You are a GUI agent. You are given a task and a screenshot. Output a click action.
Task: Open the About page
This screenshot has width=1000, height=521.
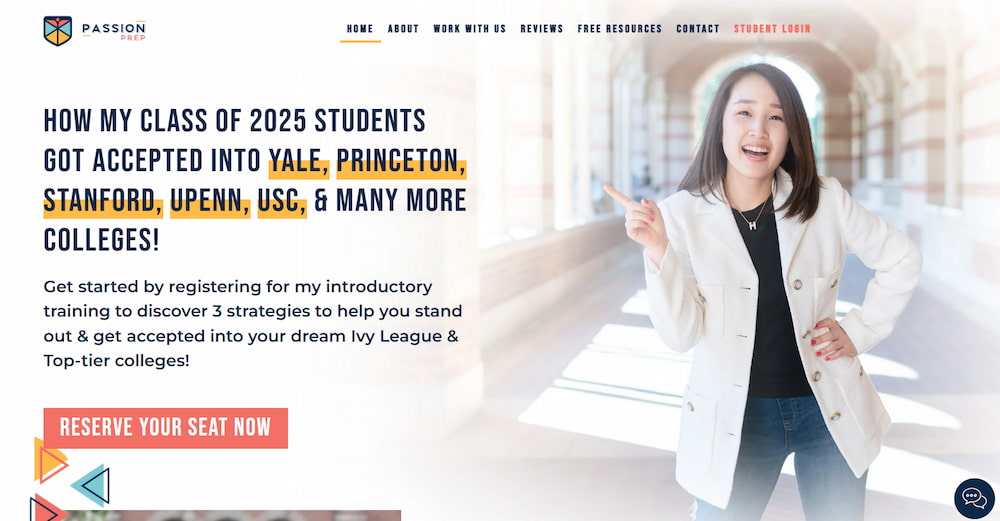click(403, 29)
